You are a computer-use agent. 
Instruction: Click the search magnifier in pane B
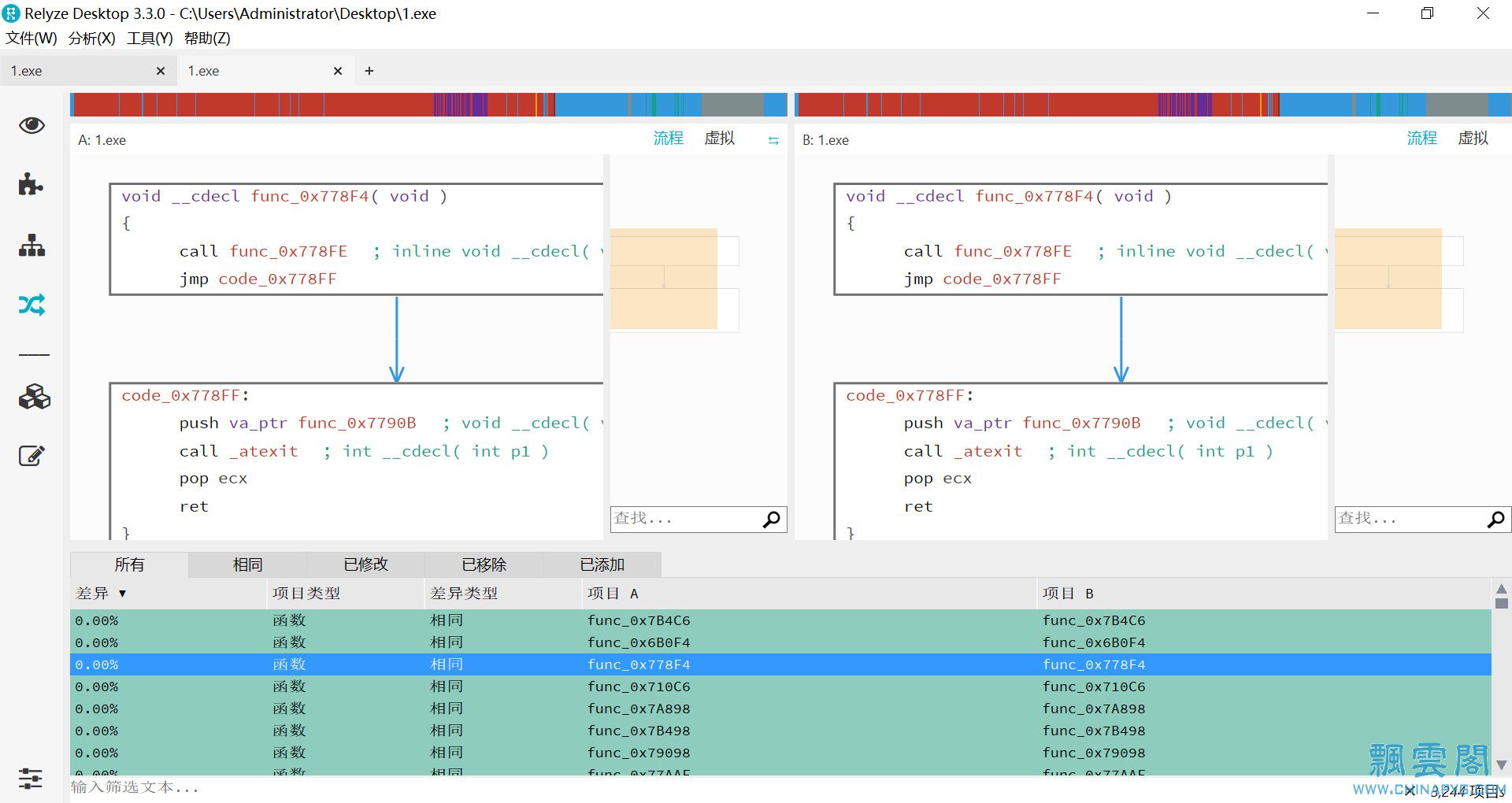[x=1496, y=519]
